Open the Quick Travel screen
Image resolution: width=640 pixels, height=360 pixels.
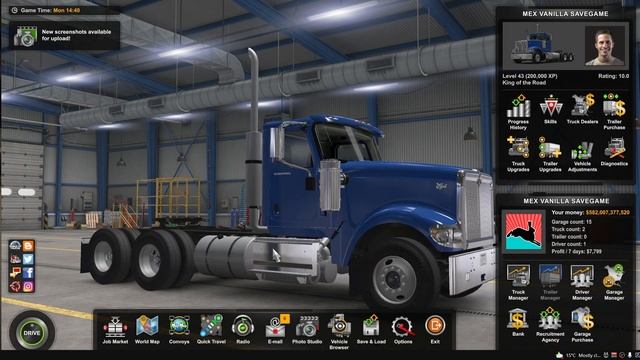[x=211, y=329]
